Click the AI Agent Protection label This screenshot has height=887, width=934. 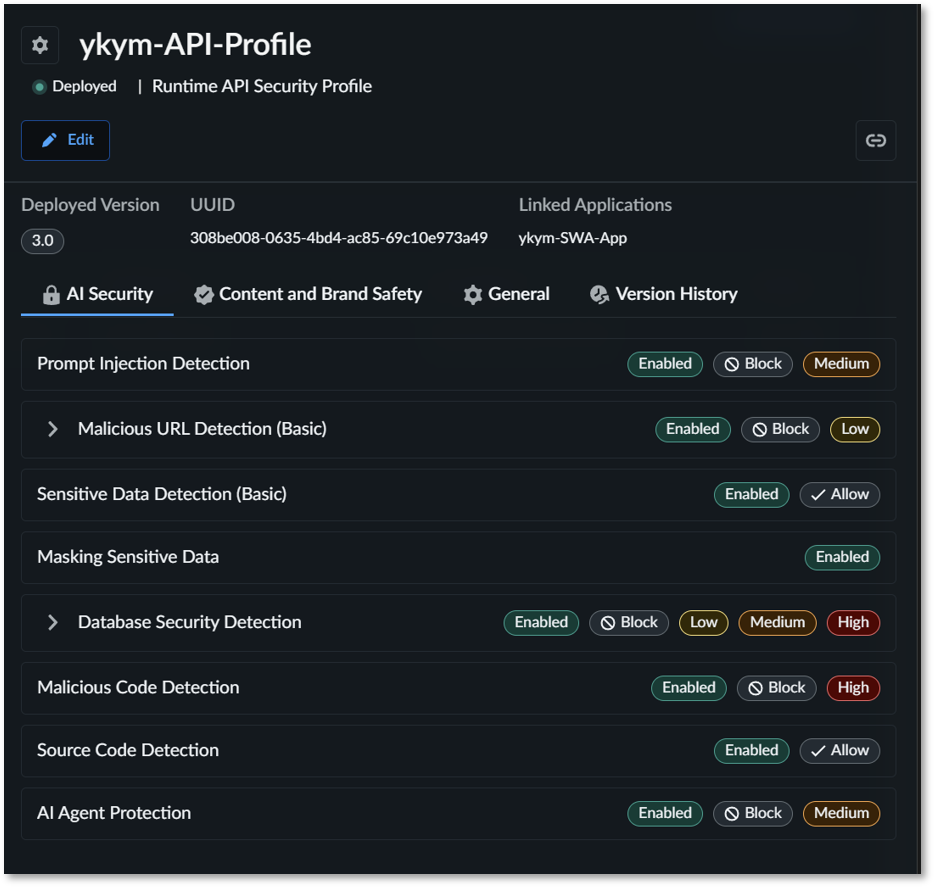(114, 813)
